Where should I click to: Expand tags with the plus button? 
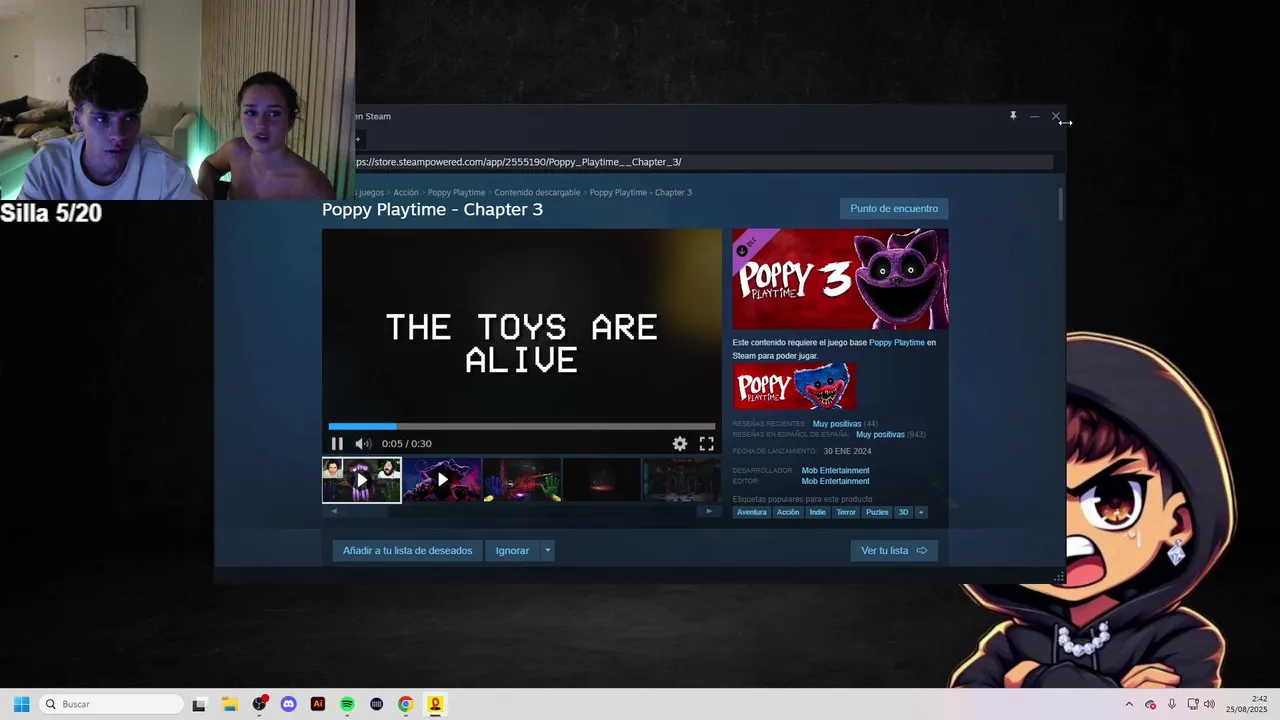pos(921,512)
